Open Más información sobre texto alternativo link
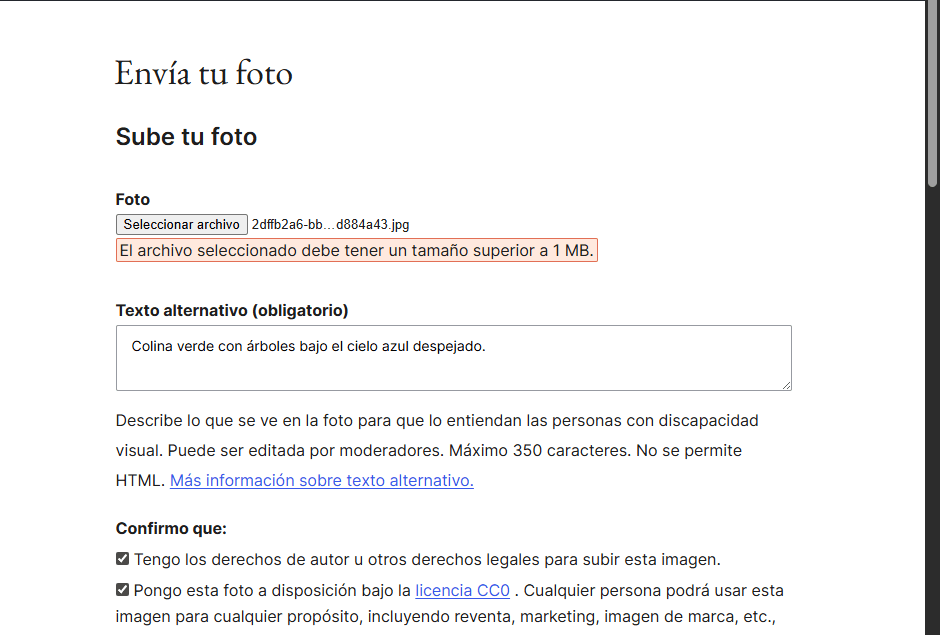 pos(321,481)
